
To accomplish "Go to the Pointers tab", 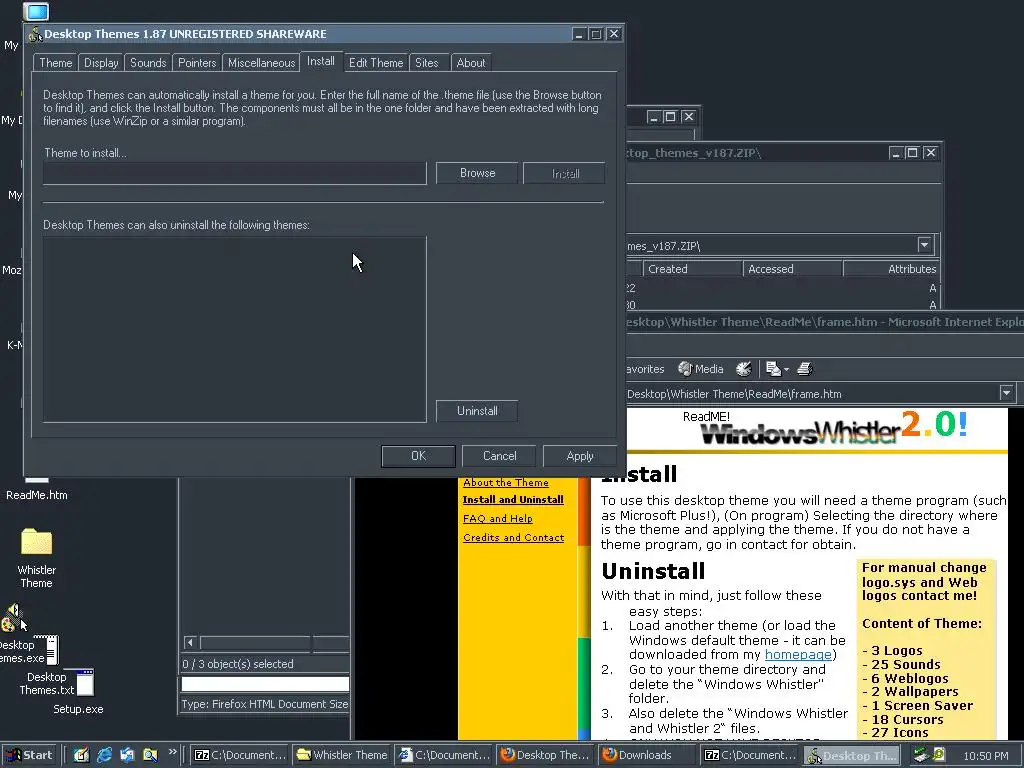I will [x=197, y=63].
